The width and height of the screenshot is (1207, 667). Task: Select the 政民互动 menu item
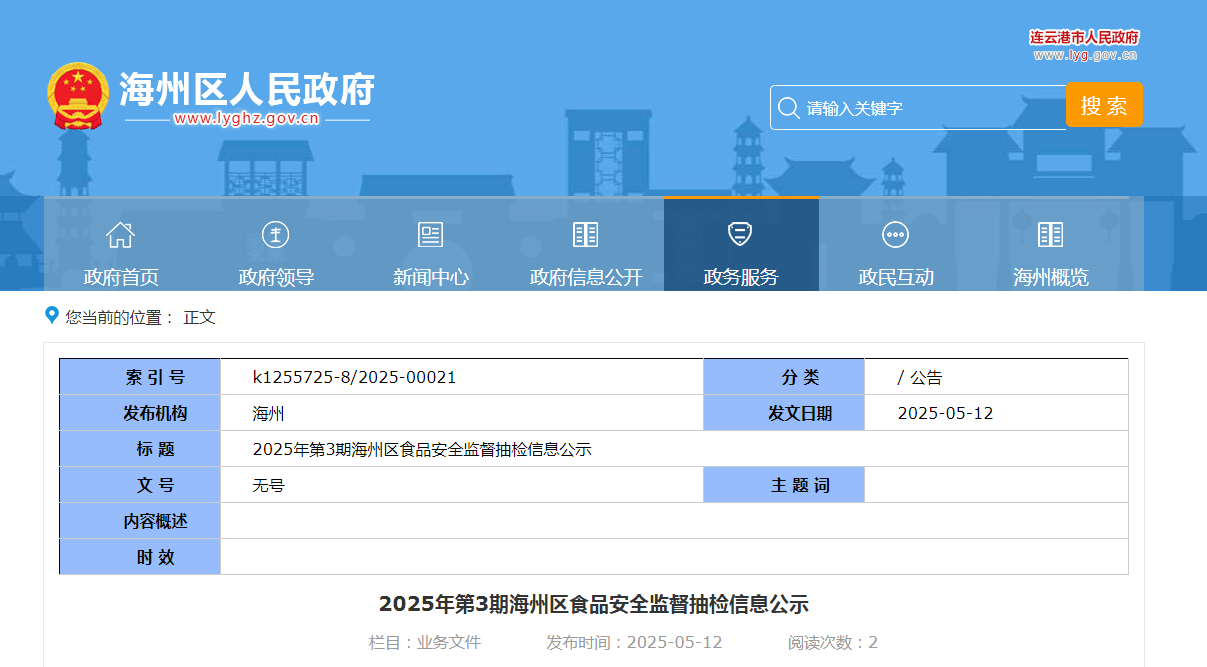(895, 277)
